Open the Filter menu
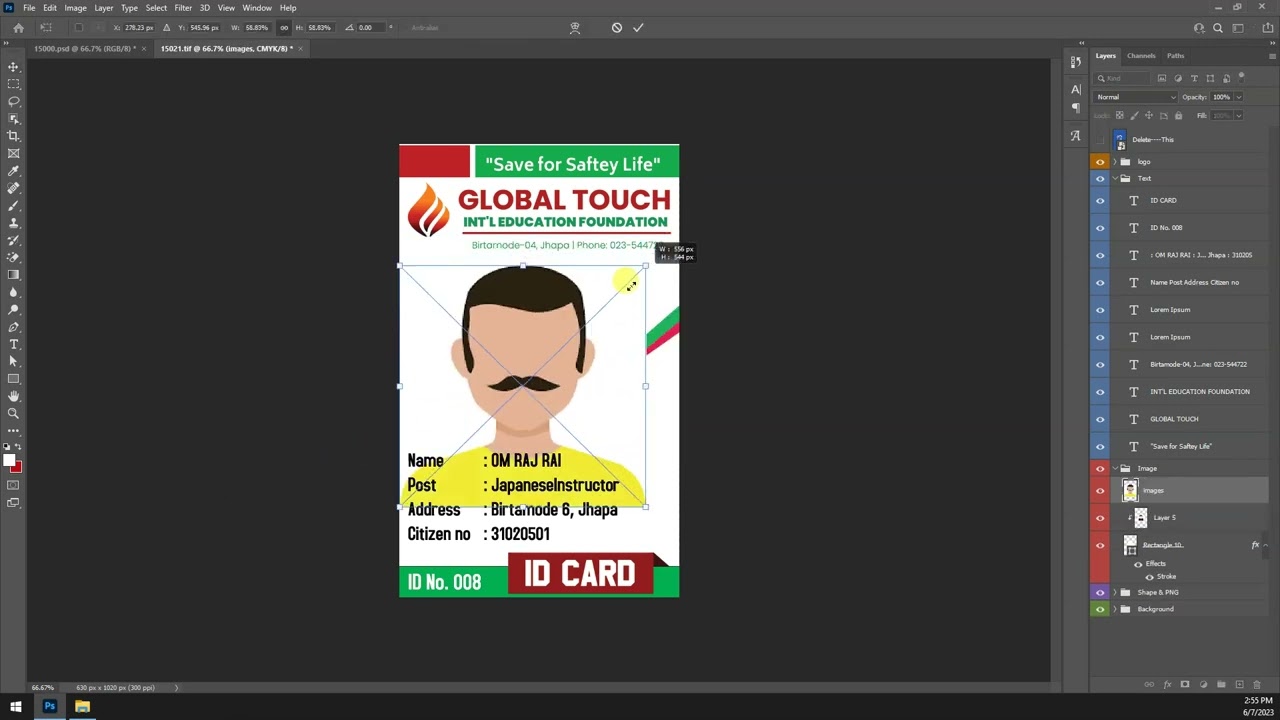Viewport: 1280px width, 720px height. (x=183, y=8)
